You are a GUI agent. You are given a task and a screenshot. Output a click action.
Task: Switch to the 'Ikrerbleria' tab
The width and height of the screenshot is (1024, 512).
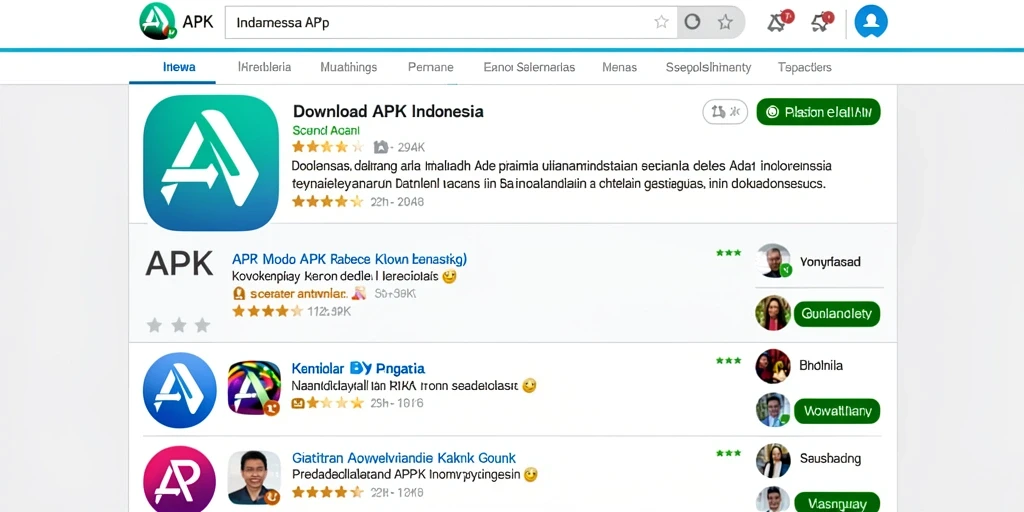[264, 67]
